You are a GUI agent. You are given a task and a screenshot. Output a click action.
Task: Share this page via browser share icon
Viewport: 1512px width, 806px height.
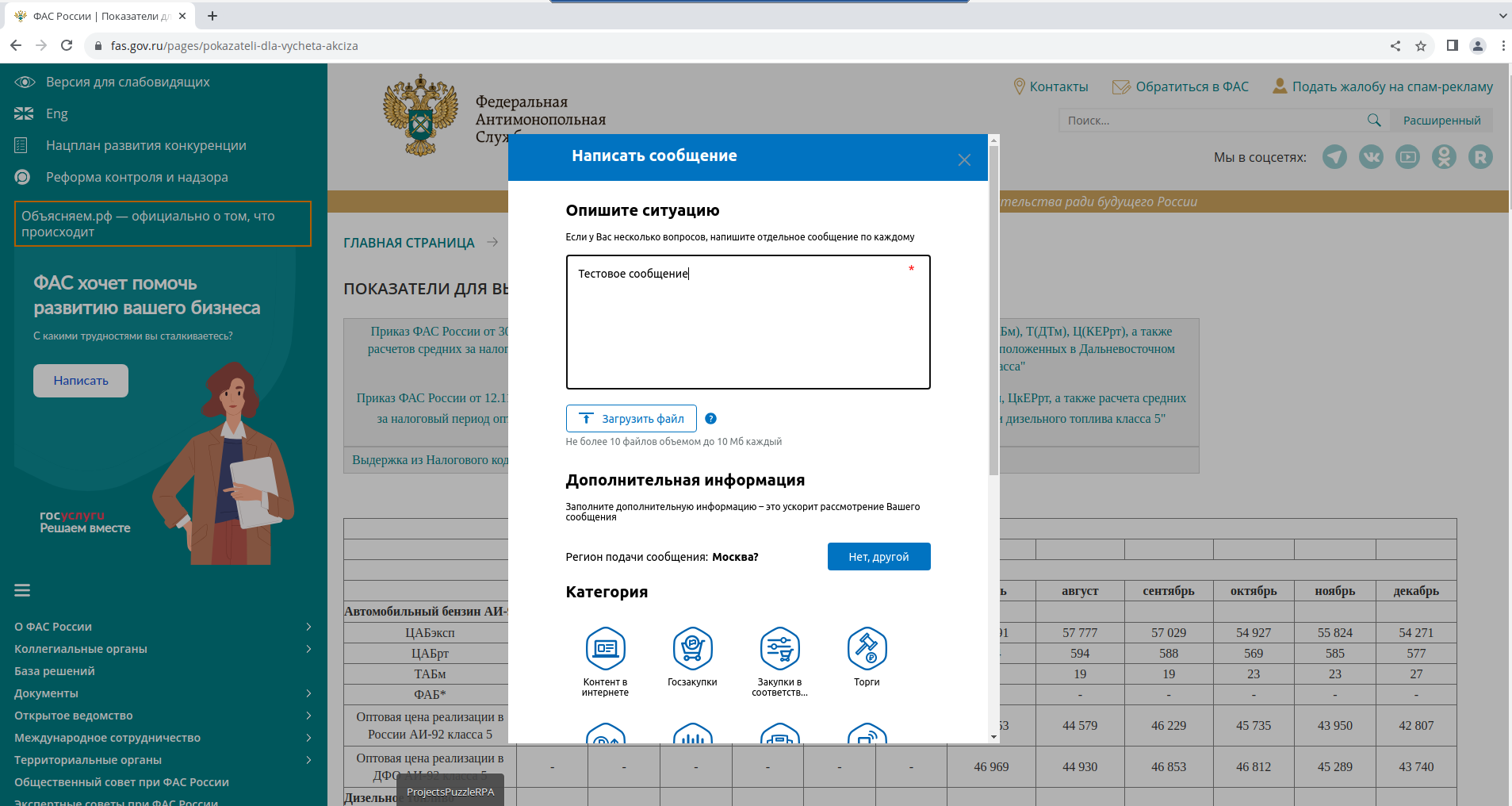pyautogui.click(x=1395, y=46)
